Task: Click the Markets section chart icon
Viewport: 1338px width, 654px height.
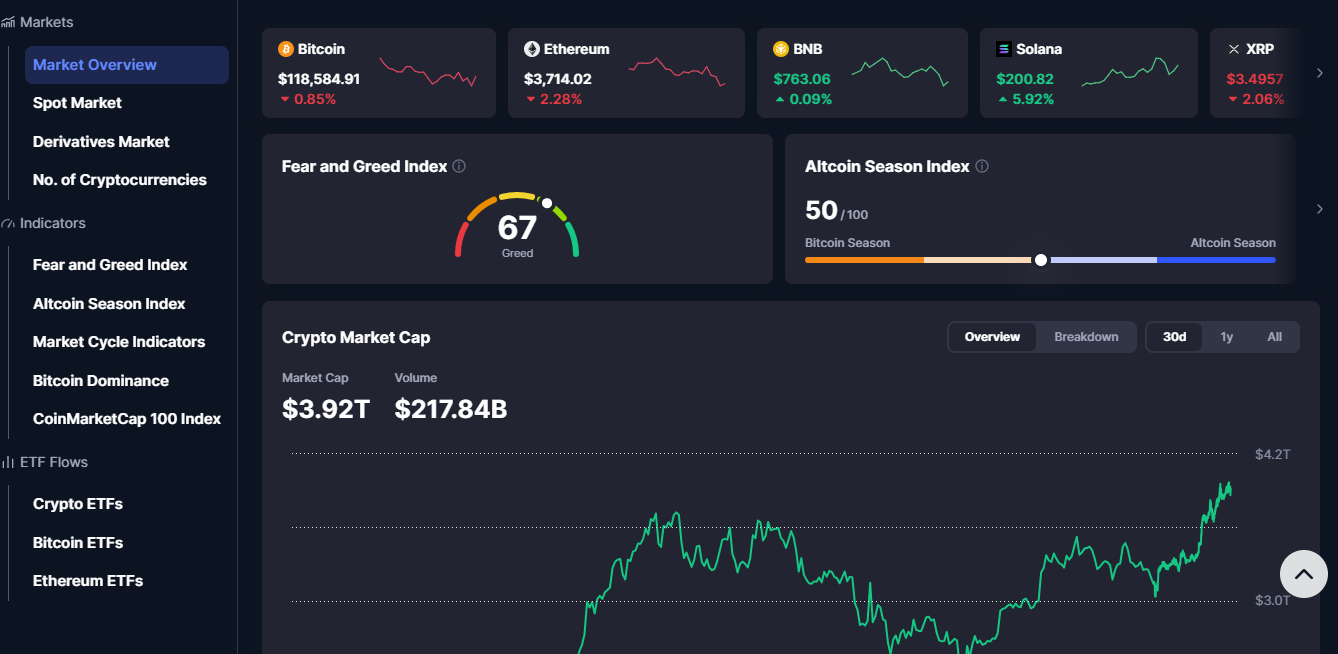Action: pyautogui.click(x=8, y=22)
